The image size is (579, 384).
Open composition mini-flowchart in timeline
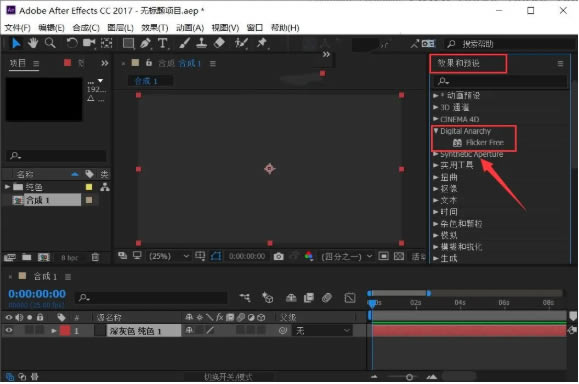245,298
